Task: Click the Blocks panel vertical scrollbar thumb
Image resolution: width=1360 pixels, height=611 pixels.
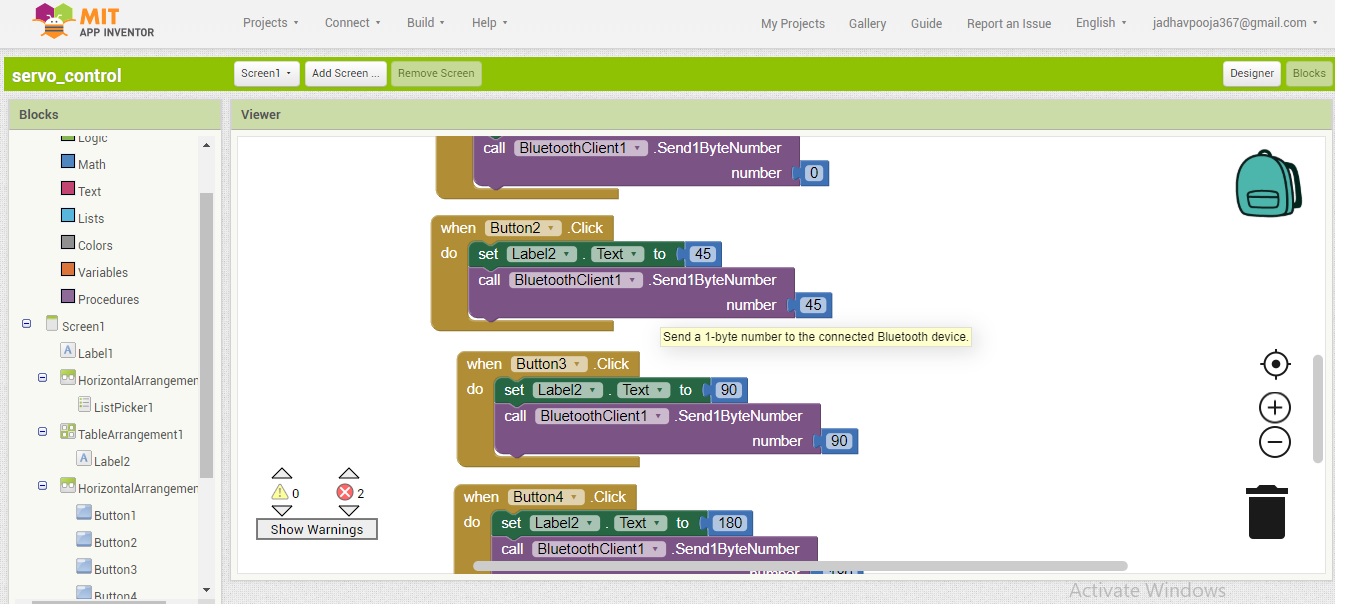Action: pyautogui.click(x=206, y=335)
